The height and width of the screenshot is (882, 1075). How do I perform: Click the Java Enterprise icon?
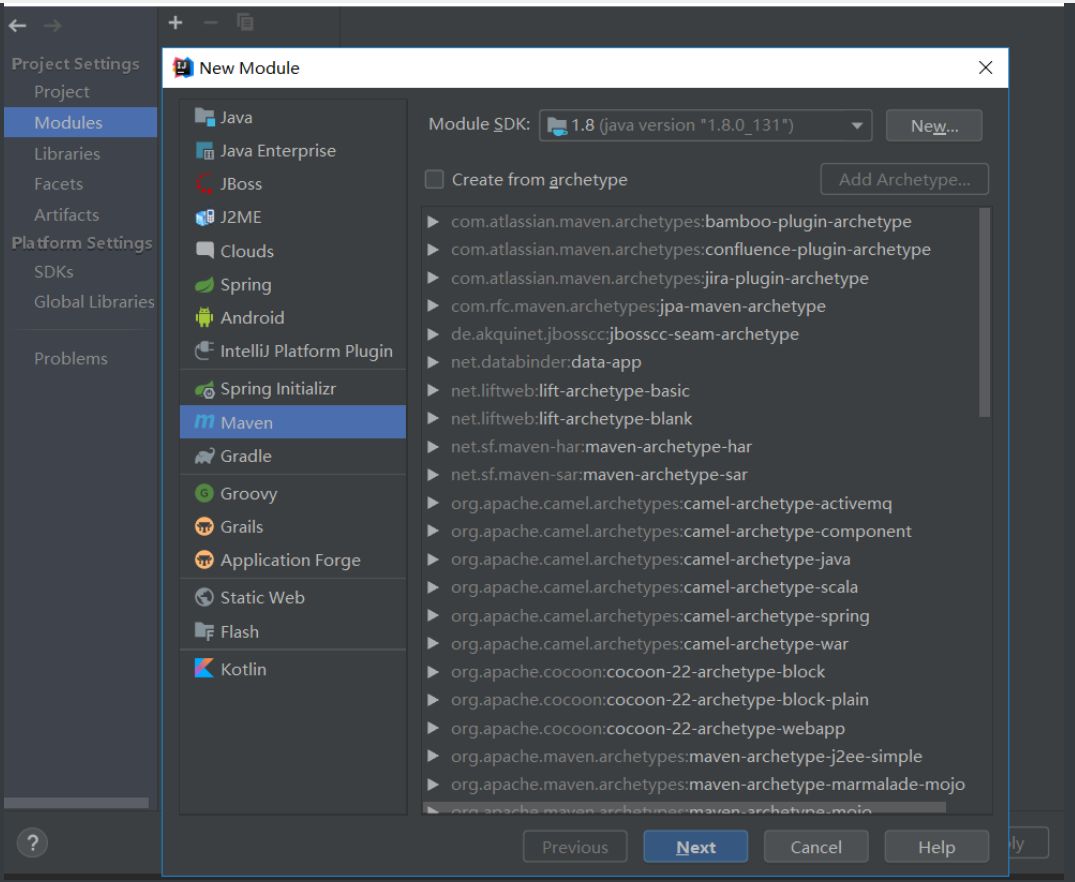click(x=204, y=150)
